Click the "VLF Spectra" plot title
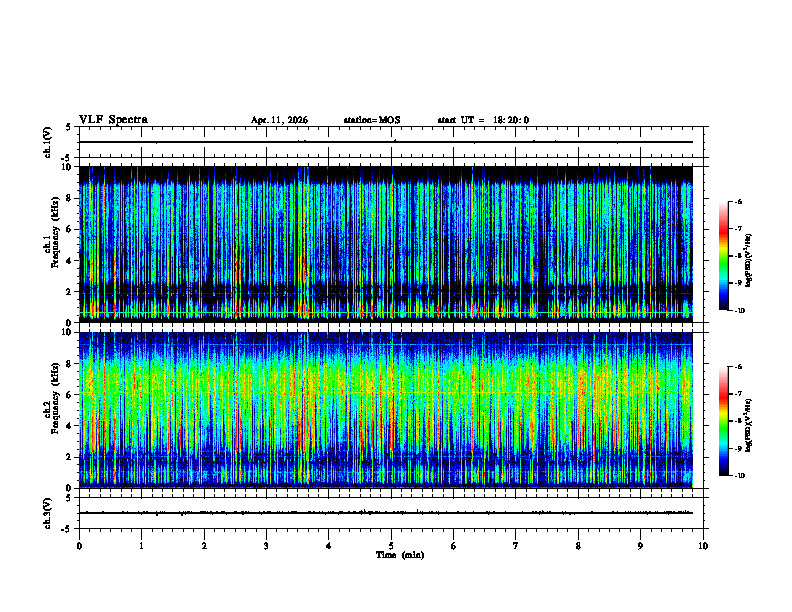The width and height of the screenshot is (792, 612). 113,119
